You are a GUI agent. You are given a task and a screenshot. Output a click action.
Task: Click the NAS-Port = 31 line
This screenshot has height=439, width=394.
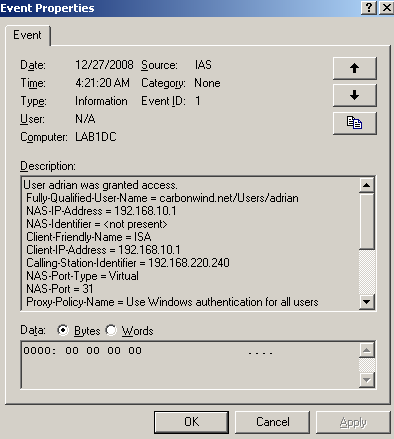coord(60,289)
